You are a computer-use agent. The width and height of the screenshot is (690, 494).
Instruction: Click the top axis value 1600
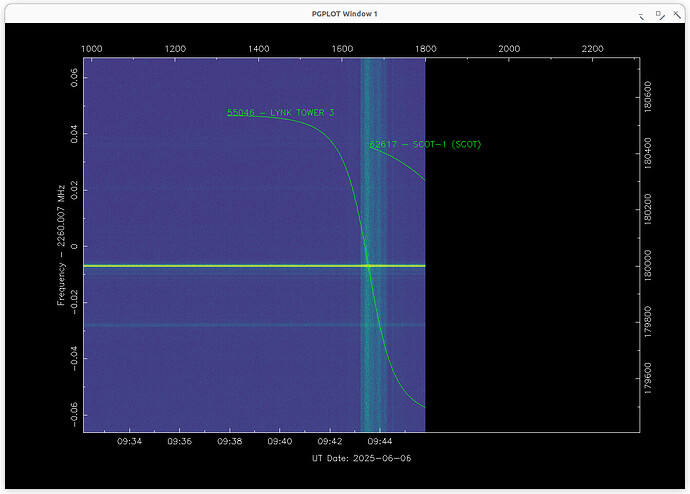click(x=342, y=49)
